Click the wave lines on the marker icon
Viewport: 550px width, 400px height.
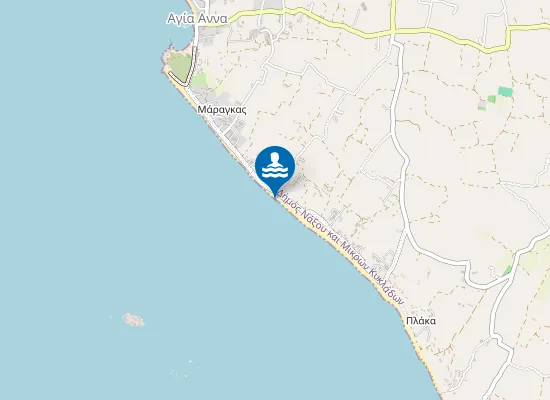275,173
